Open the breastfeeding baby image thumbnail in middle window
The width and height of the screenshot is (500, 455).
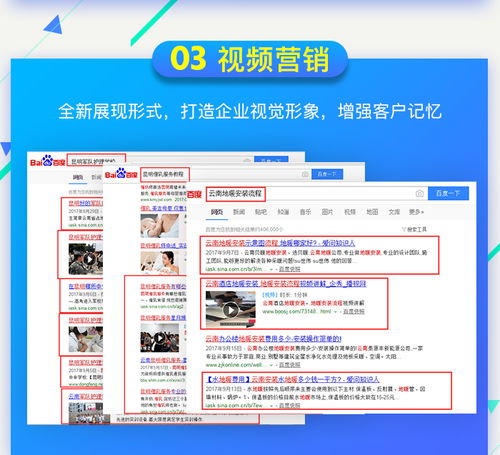(160, 226)
